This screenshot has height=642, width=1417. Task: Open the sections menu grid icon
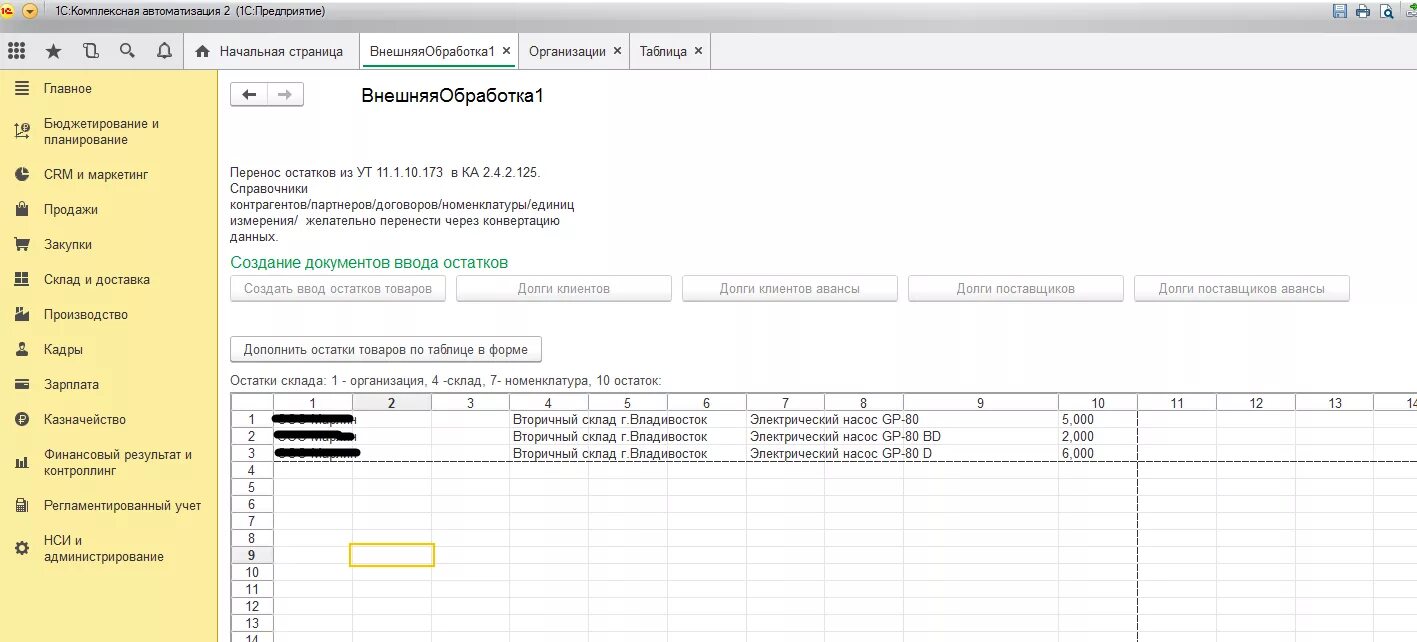pos(17,51)
